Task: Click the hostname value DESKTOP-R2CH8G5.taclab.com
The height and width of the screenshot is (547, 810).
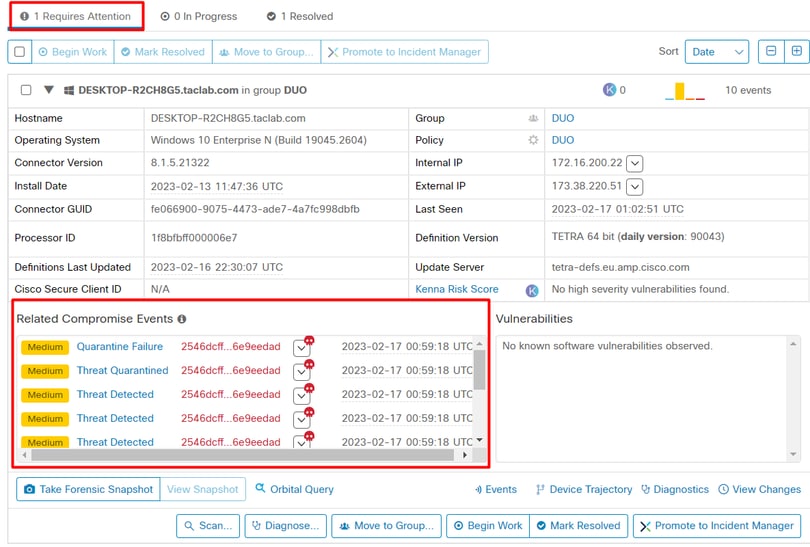Action: [228, 118]
